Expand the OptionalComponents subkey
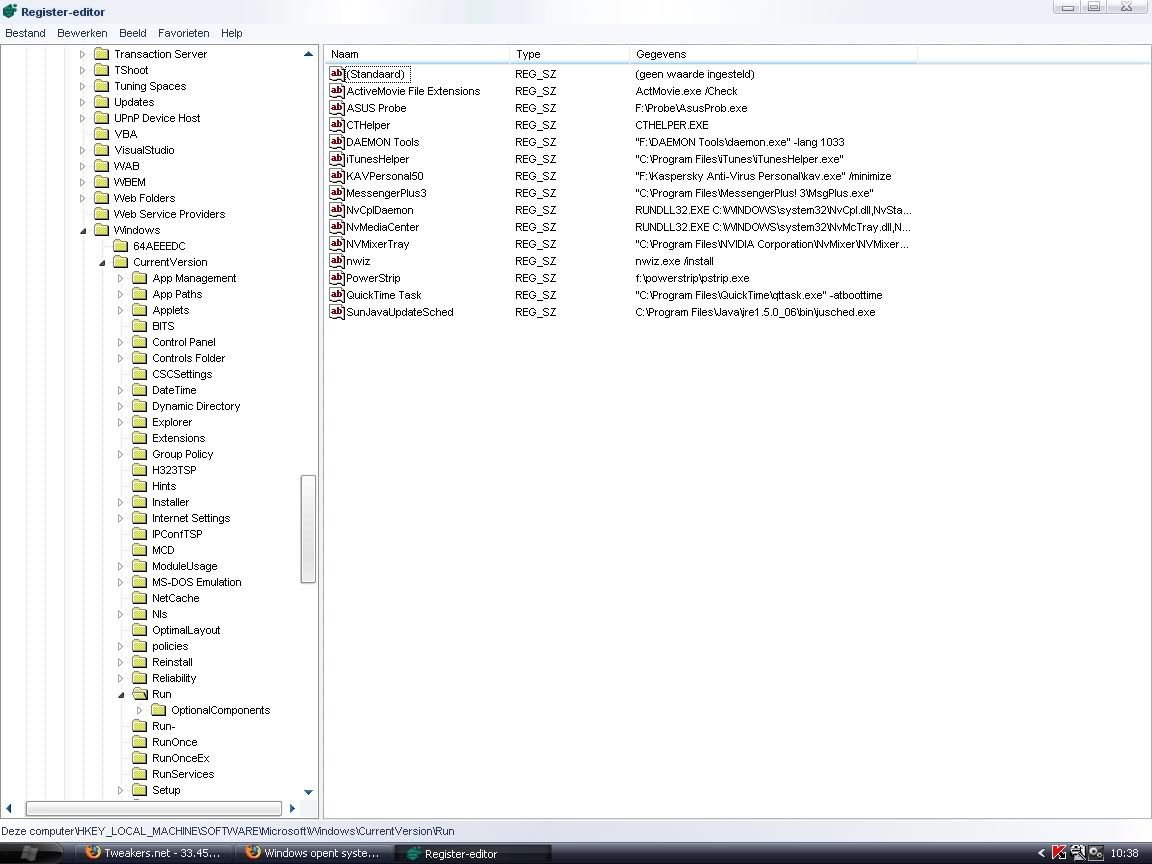This screenshot has width=1152, height=864. (x=140, y=710)
